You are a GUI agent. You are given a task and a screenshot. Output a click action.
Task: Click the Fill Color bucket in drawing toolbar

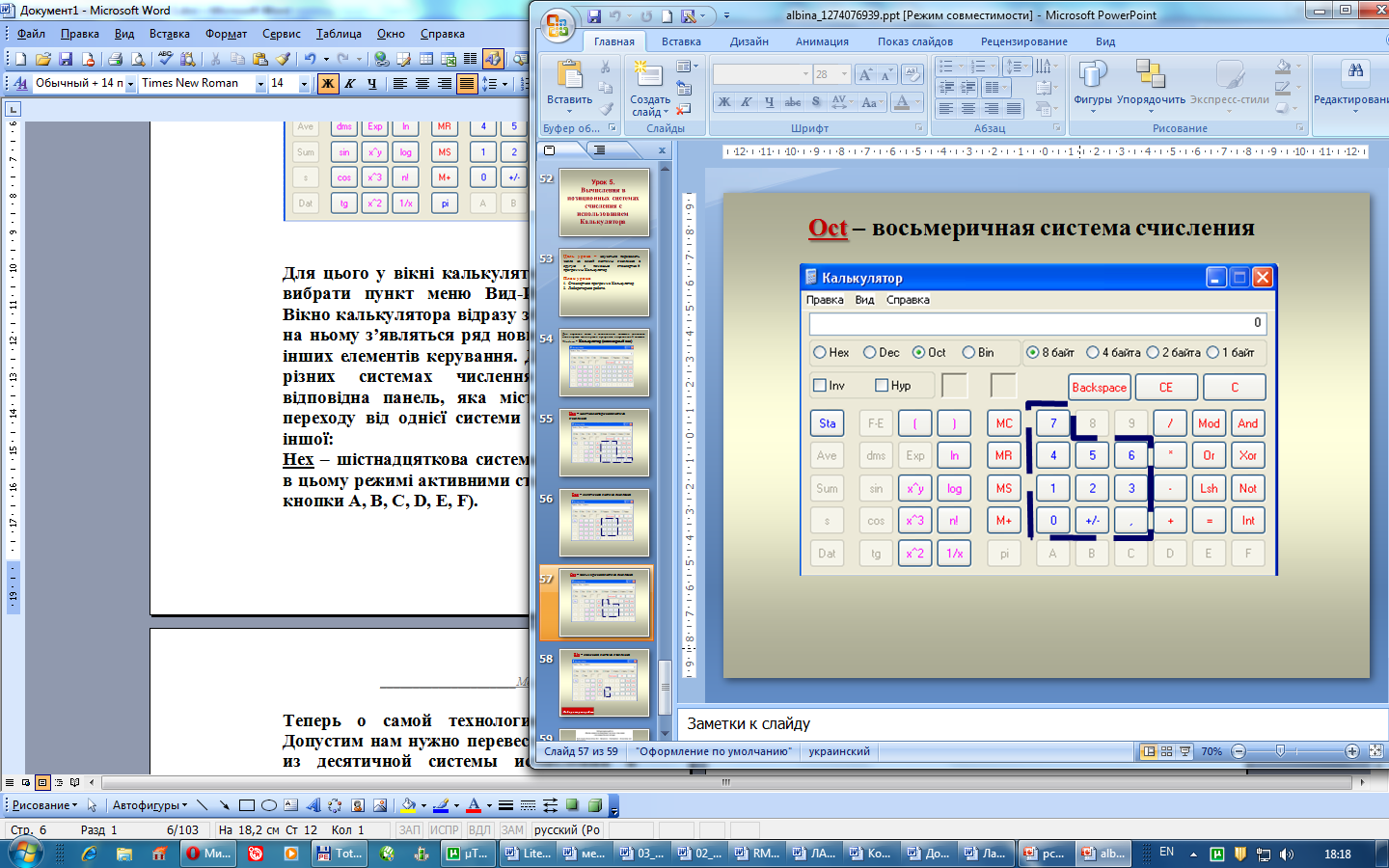pyautogui.click(x=408, y=804)
